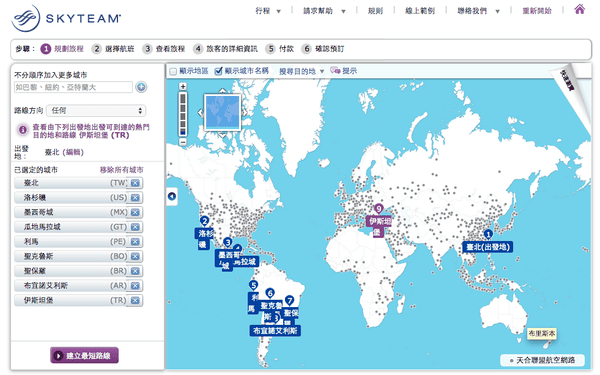Select map marker 6 at 聖克魯斯
Viewport: 600px width, 375px height.
pyautogui.click(x=270, y=293)
